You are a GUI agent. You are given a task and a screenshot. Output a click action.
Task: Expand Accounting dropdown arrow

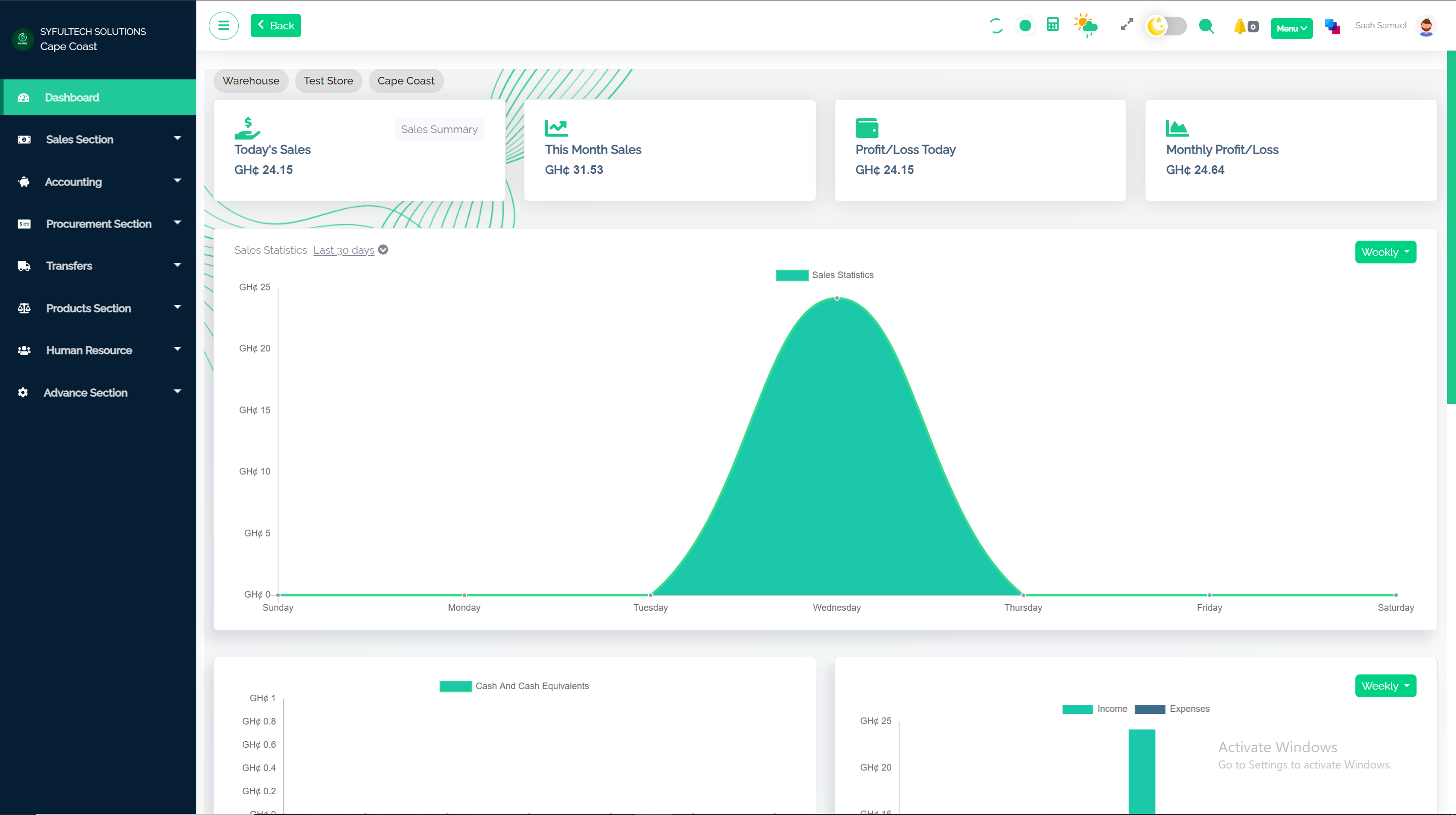pyautogui.click(x=178, y=181)
